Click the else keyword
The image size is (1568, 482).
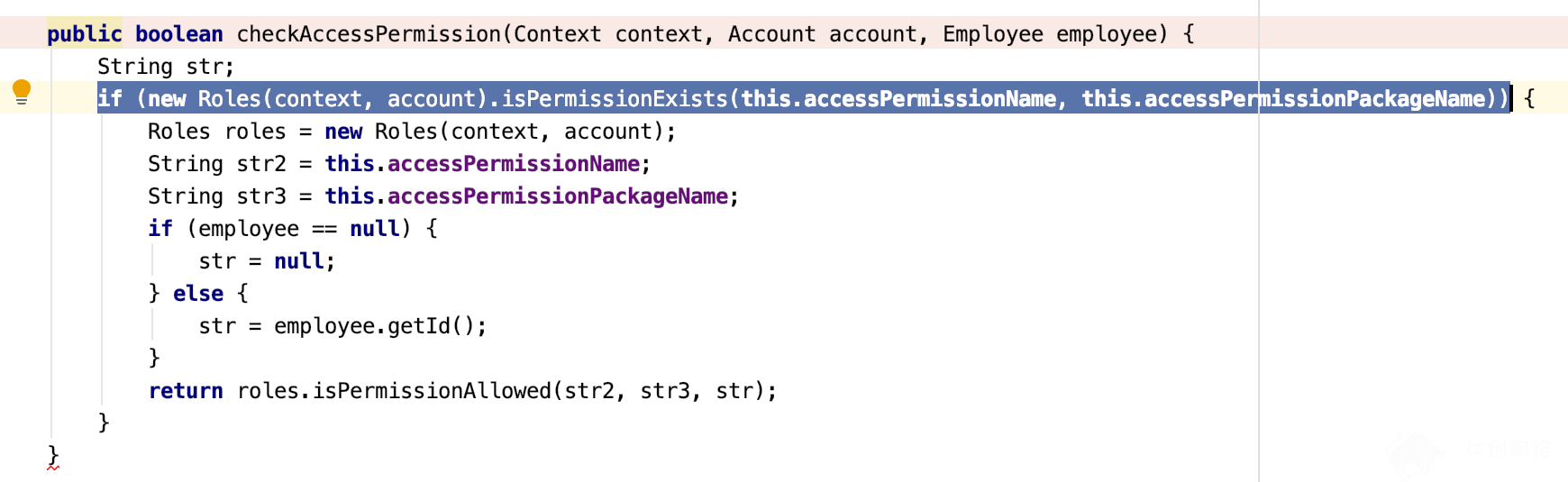pos(198,294)
